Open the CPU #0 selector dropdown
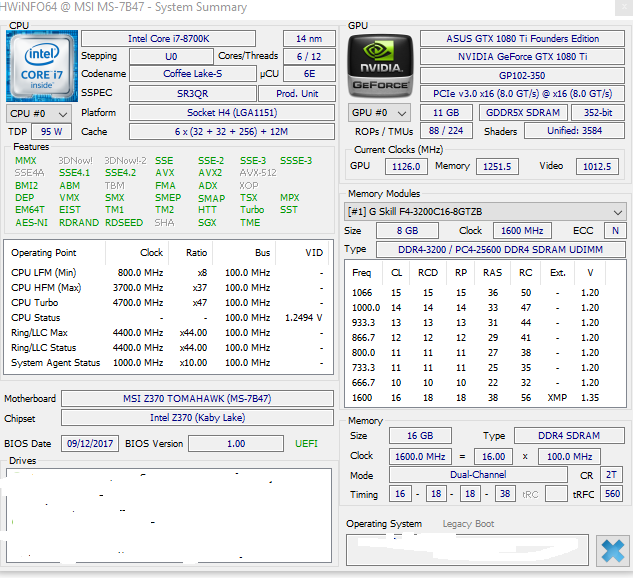 point(39,114)
